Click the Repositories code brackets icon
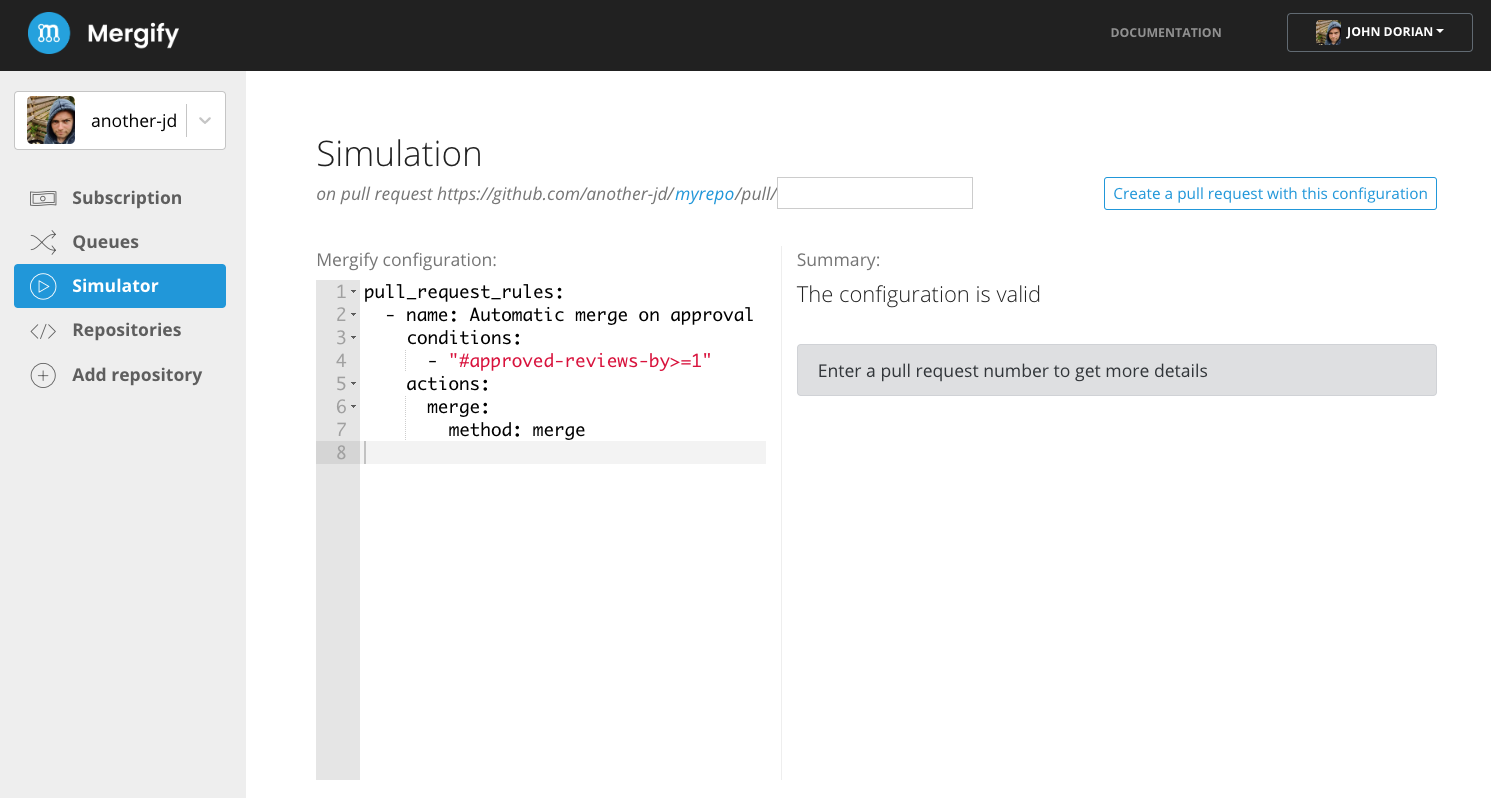1491x798 pixels. pyautogui.click(x=43, y=330)
